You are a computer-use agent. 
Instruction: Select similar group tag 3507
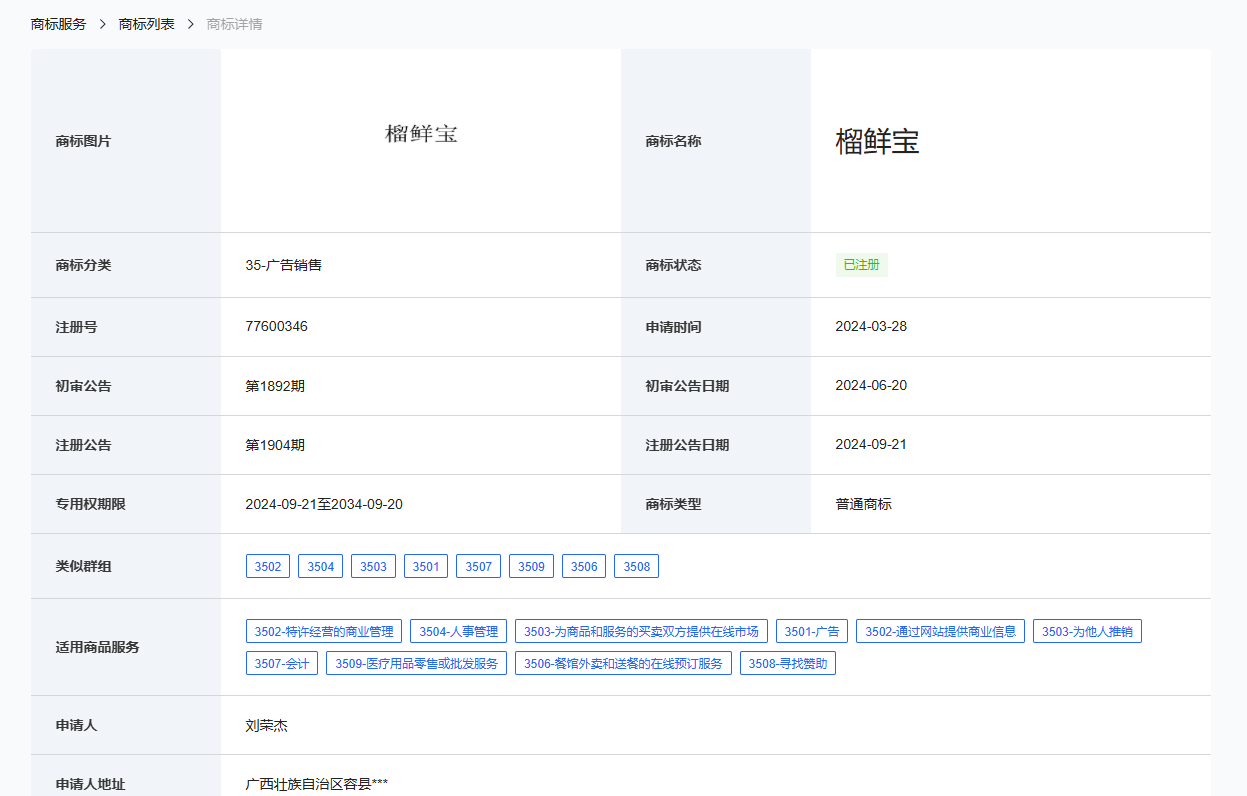pos(479,567)
